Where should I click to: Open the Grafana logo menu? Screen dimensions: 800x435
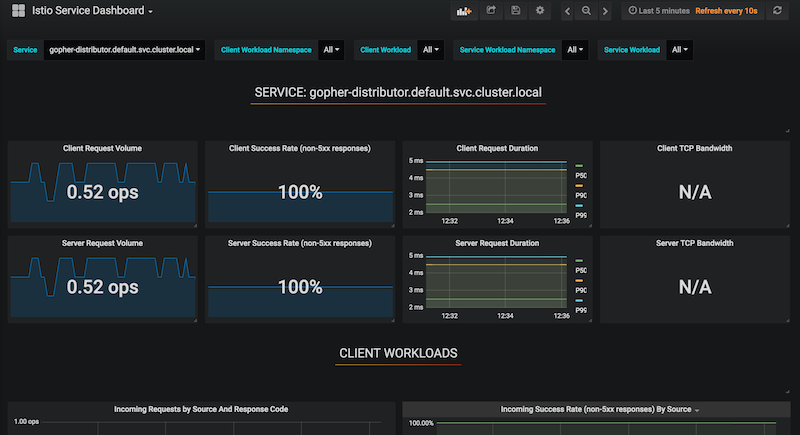18,11
